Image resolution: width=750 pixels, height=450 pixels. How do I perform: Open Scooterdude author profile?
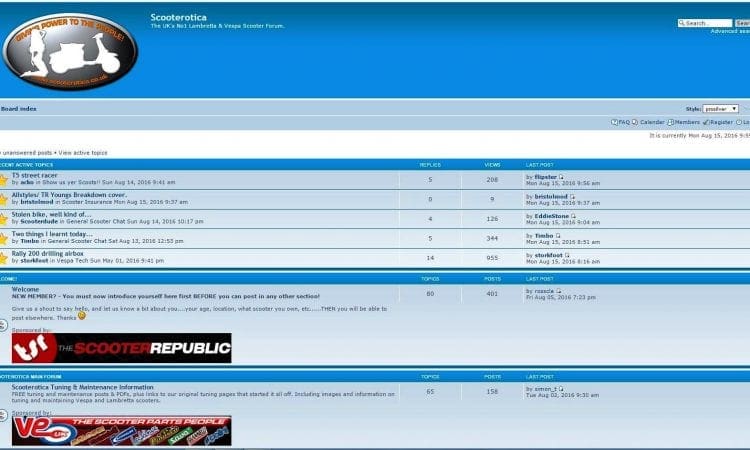tap(39, 221)
